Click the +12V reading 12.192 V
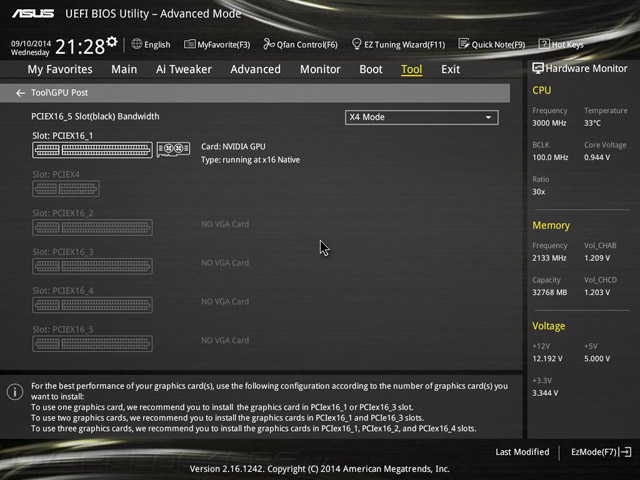The image size is (640, 480). [547, 359]
